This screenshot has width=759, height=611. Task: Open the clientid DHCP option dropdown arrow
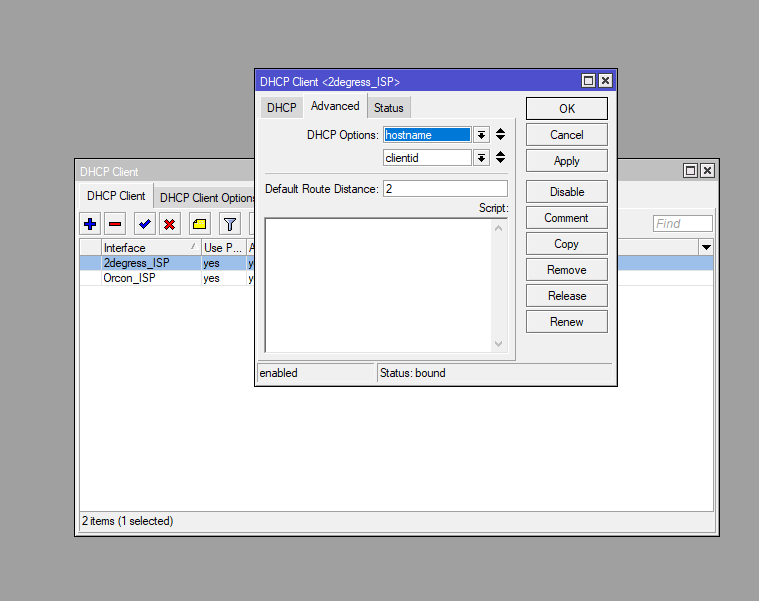click(x=481, y=158)
